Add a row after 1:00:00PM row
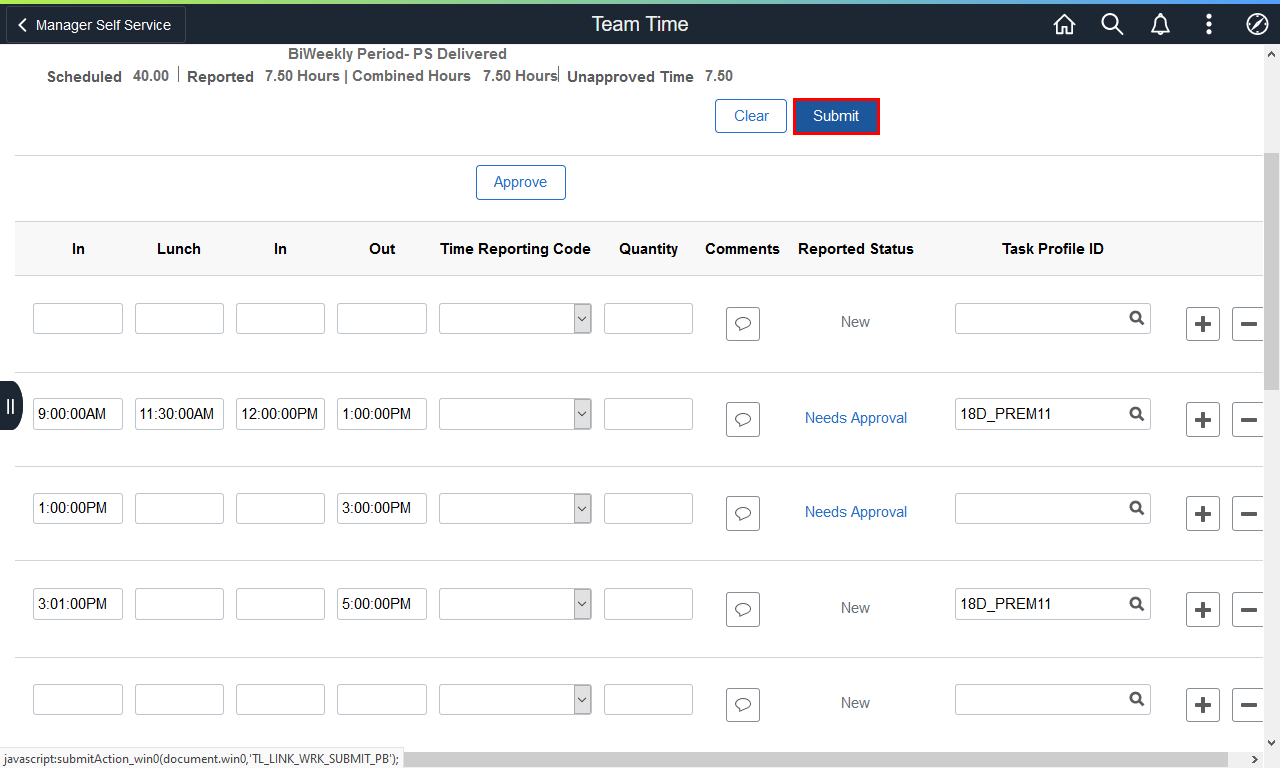The height and width of the screenshot is (768, 1280). coord(1203,514)
